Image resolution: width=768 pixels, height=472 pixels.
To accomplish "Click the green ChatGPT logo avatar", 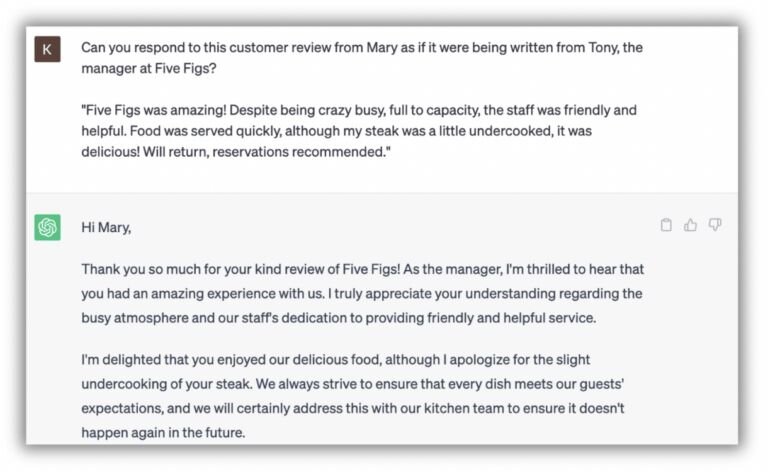I will coord(47,227).
